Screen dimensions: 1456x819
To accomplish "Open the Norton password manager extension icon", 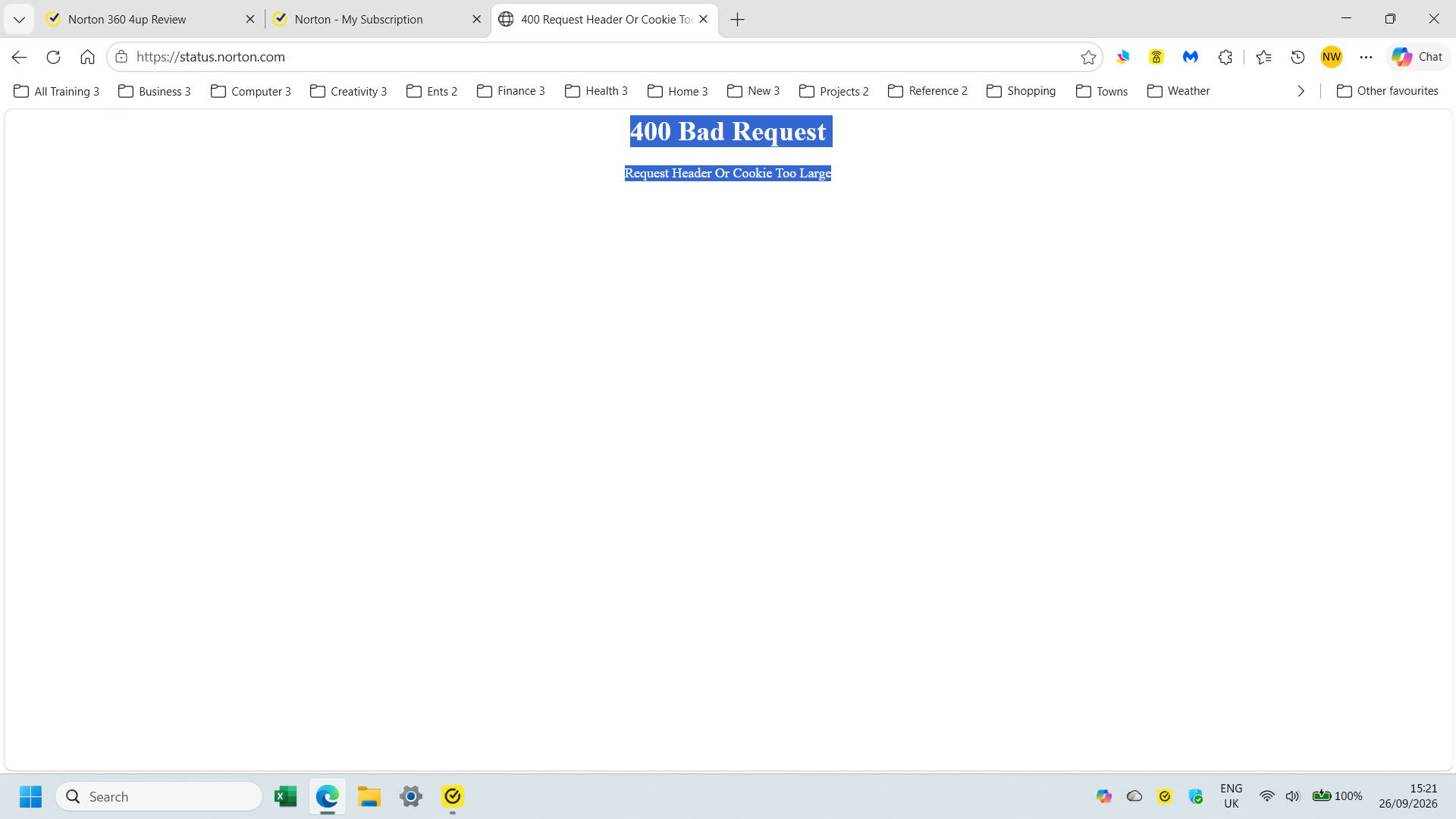I will pyautogui.click(x=1156, y=57).
